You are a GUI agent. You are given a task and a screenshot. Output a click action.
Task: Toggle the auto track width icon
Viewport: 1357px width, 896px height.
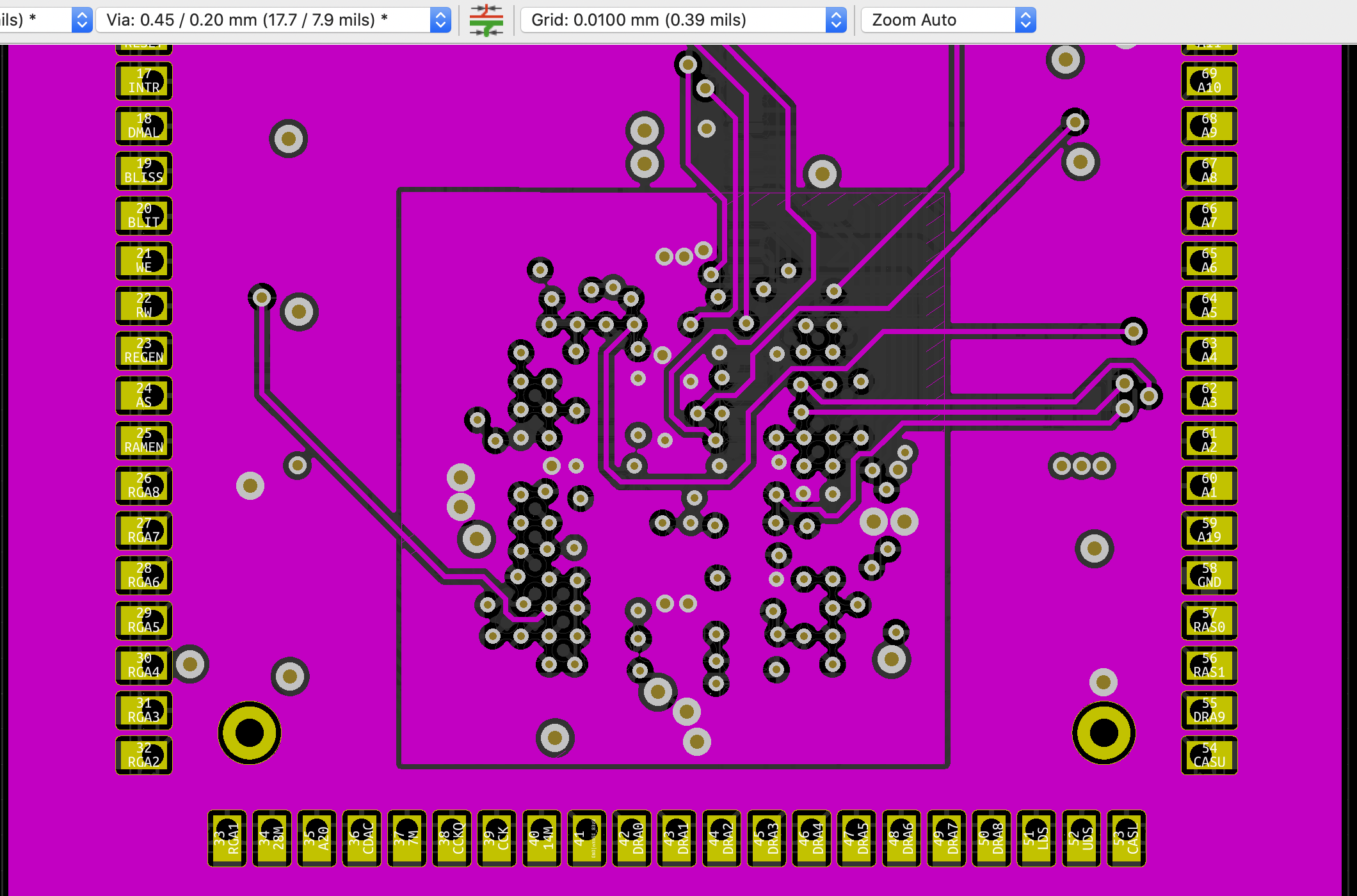pyautogui.click(x=486, y=20)
